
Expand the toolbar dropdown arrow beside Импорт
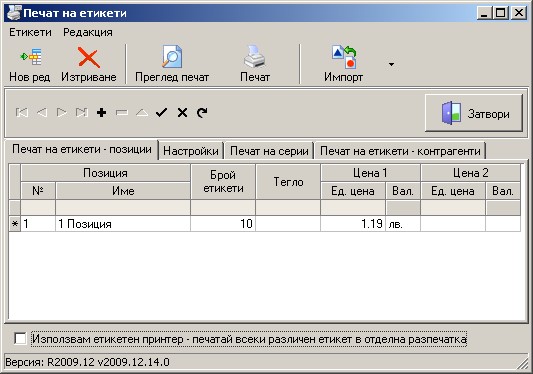pos(391,64)
